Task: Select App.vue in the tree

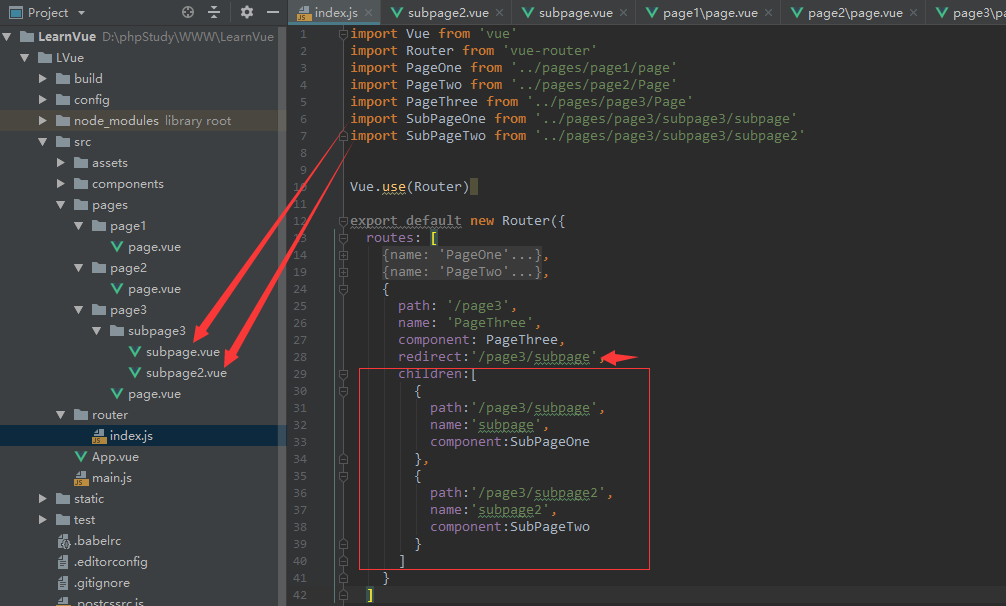Action: [x=115, y=457]
